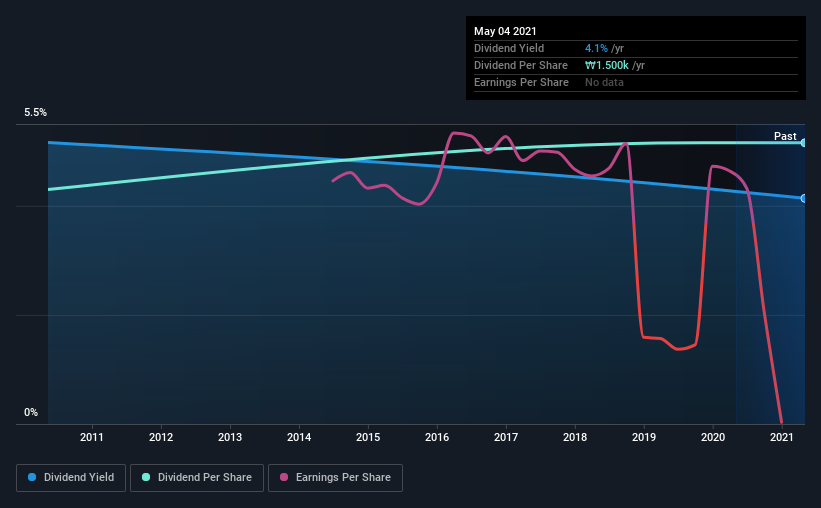This screenshot has width=821, height=508.
Task: Click the 2017 x-axis label
Action: pos(506,437)
